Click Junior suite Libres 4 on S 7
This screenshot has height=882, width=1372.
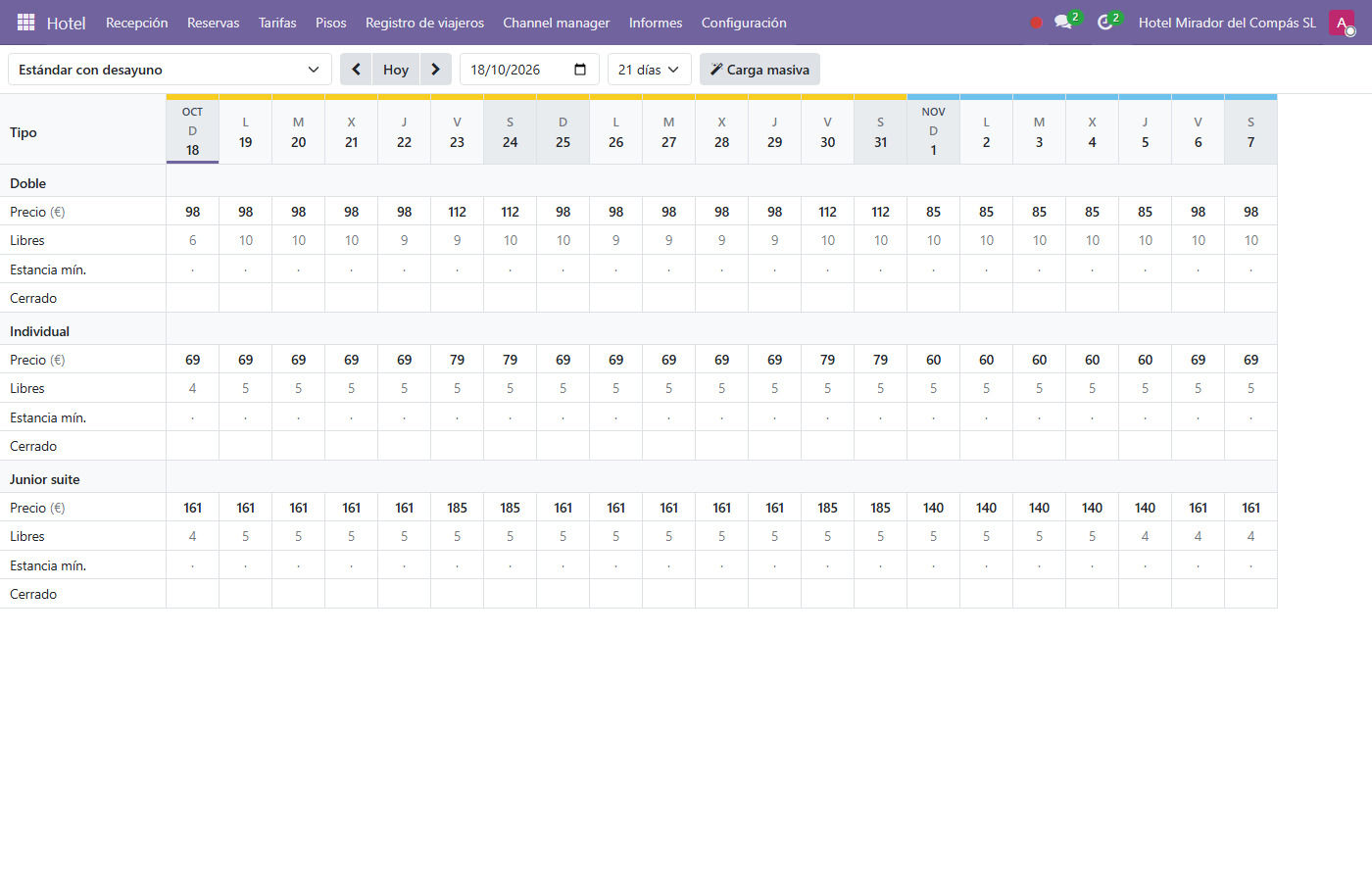pos(1251,536)
